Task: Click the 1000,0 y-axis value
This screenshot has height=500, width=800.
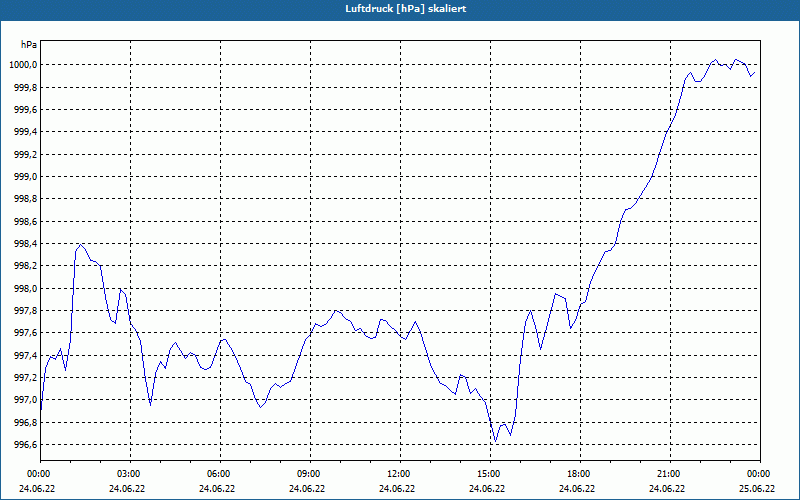Action: 23,65
